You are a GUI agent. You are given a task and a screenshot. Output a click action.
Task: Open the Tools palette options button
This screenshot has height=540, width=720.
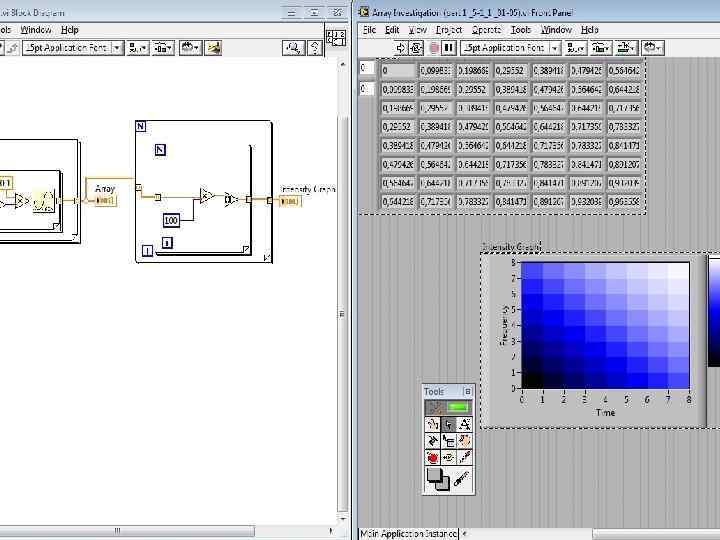coord(467,391)
